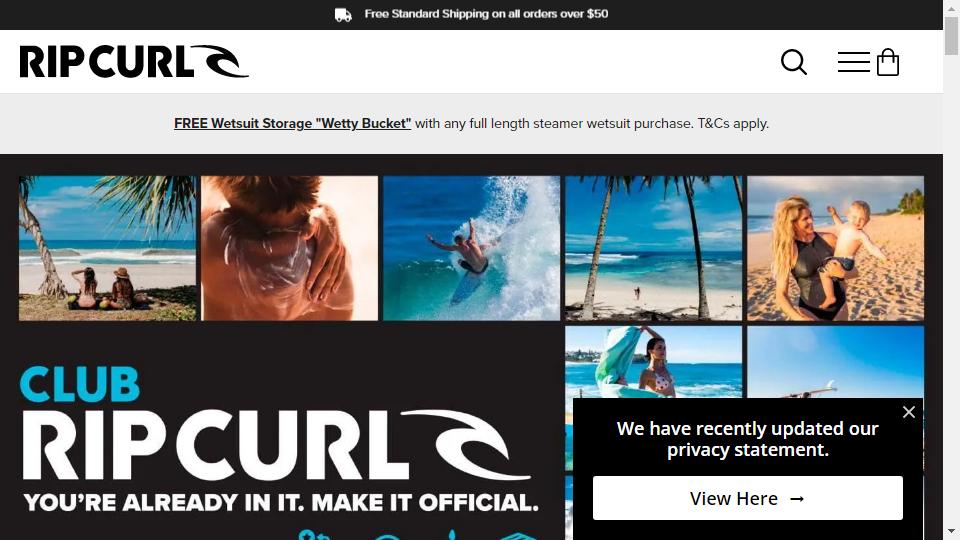
Task: Close the privacy statement popup
Action: [909, 412]
